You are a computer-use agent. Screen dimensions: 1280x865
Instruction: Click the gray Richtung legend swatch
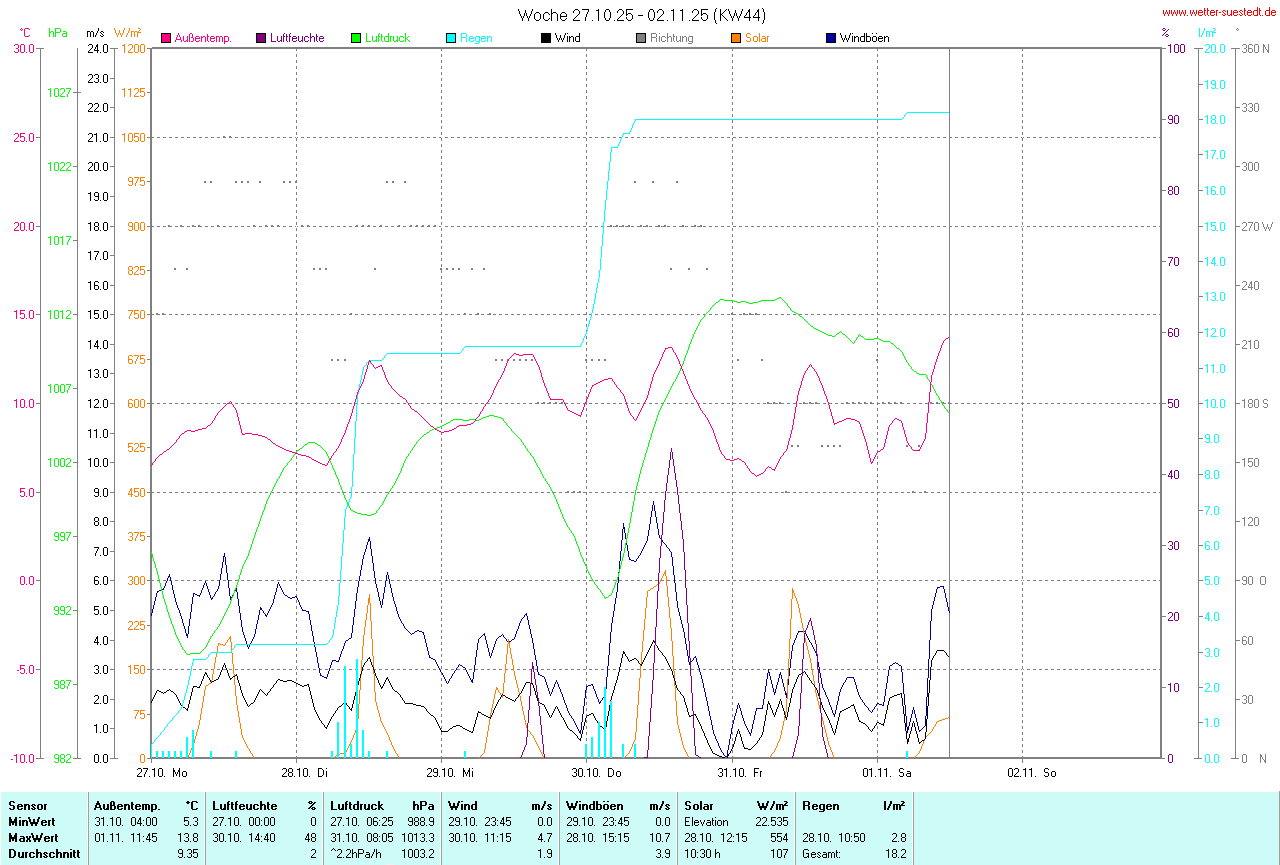[x=641, y=38]
